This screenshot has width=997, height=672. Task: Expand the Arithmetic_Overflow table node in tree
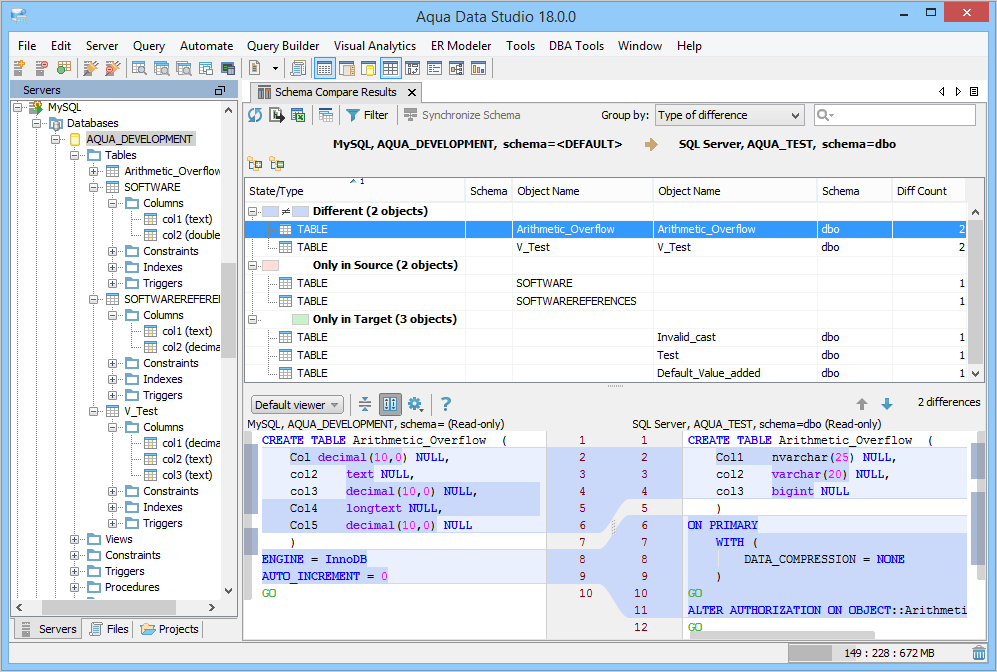click(x=93, y=171)
